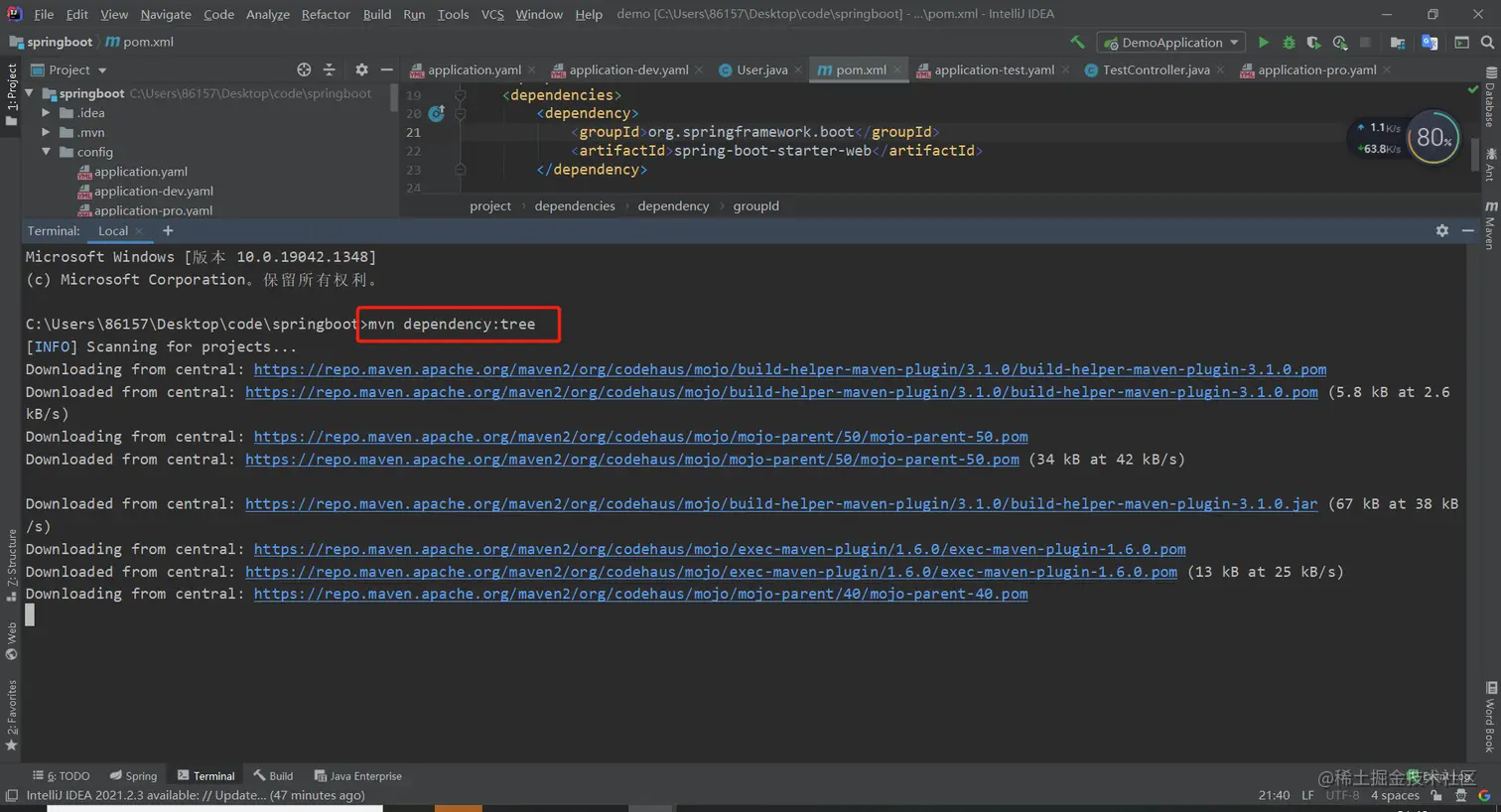Fold the dependencies tag at line 19

[x=460, y=95]
